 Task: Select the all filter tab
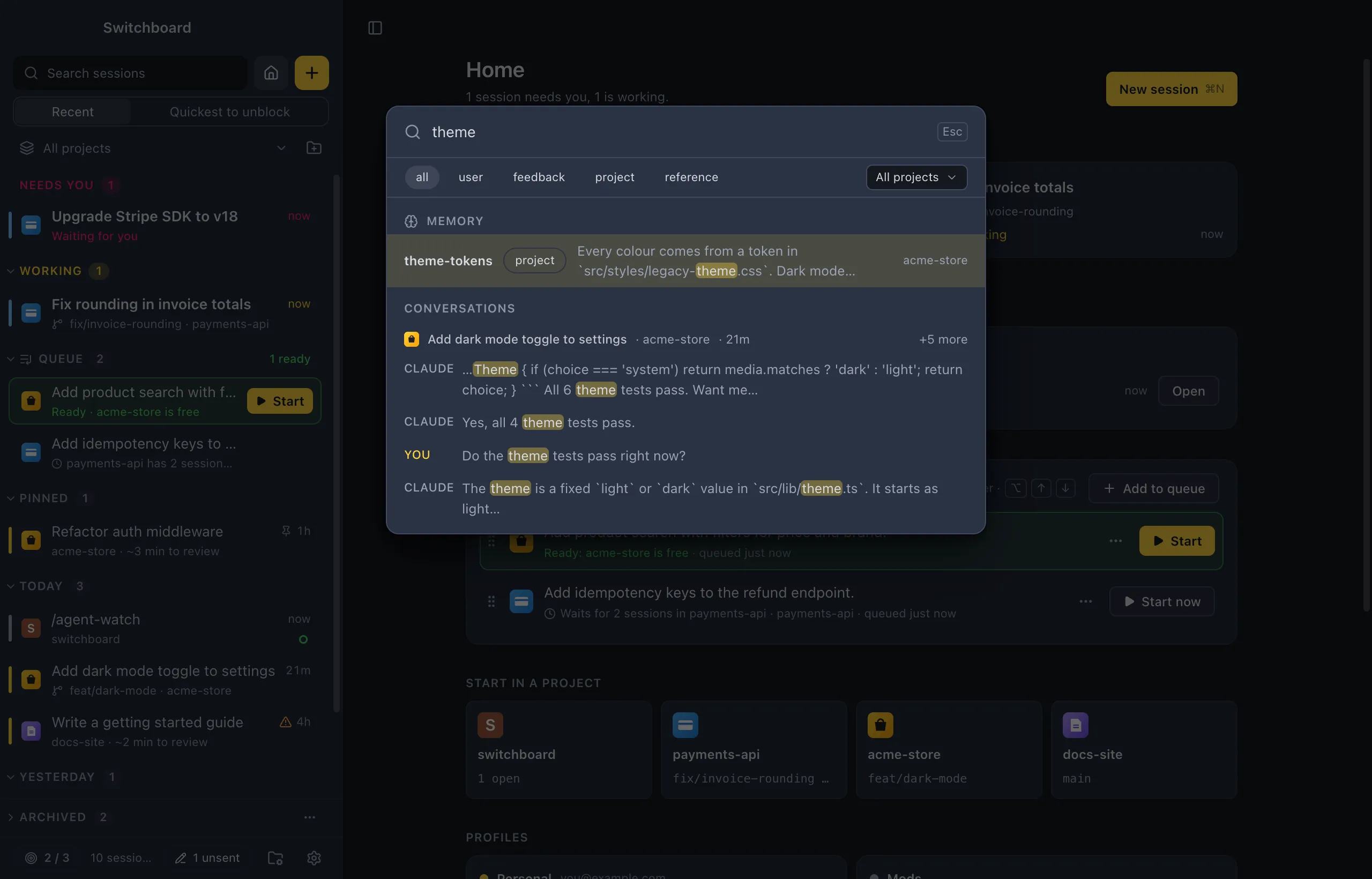(x=422, y=177)
